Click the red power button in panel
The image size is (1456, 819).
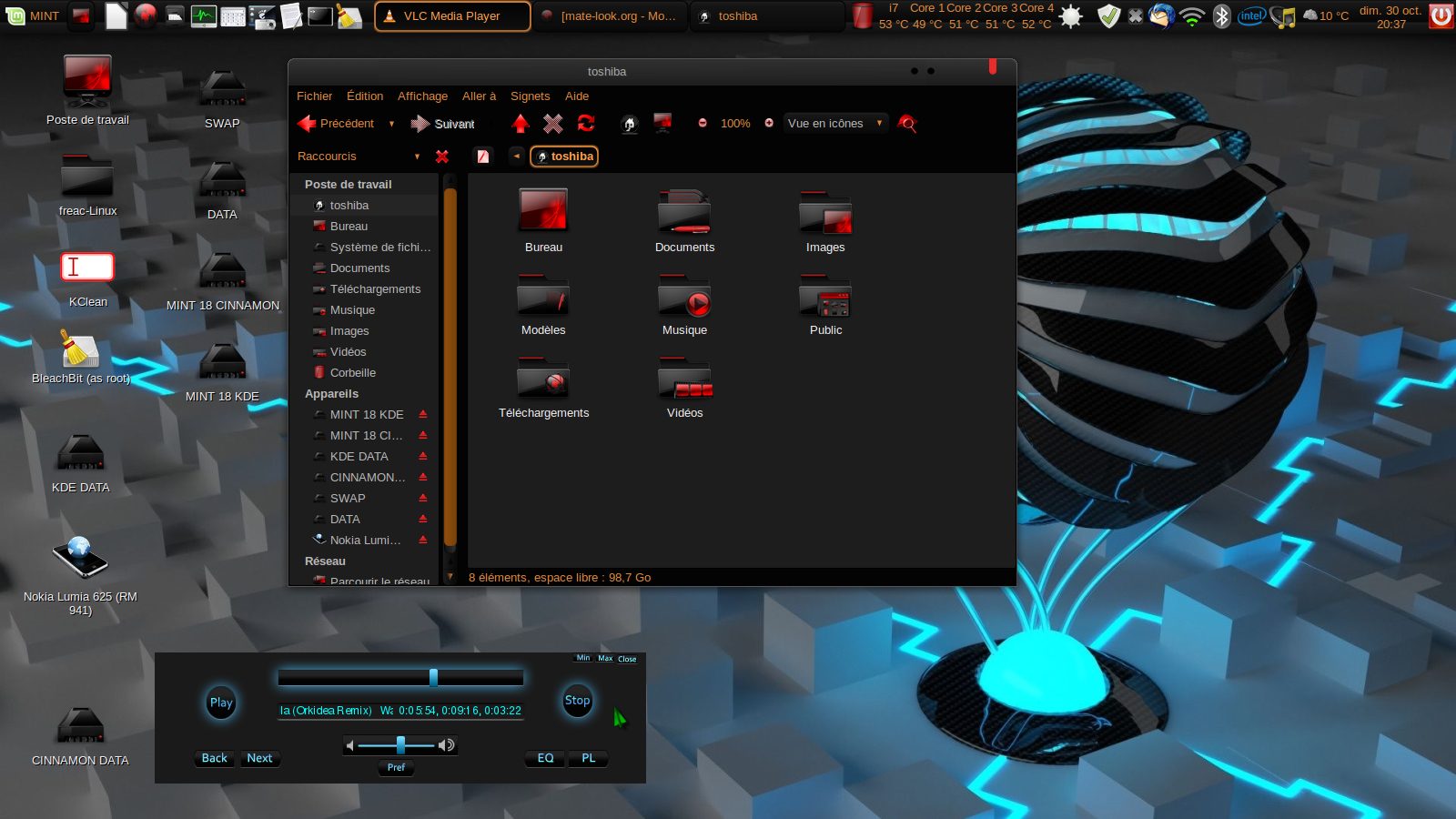point(1441,15)
